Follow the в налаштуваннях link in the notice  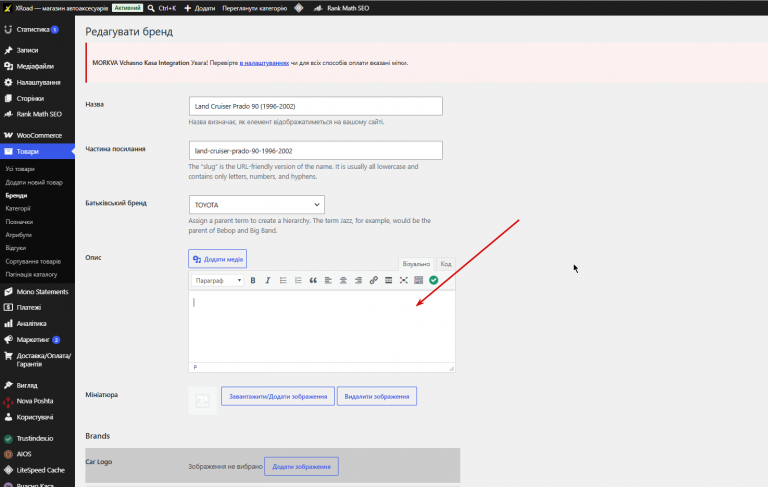click(264, 63)
